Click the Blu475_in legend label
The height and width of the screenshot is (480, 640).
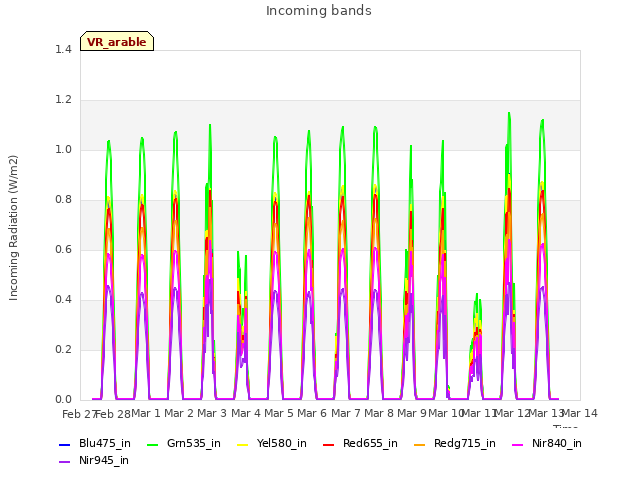pos(105,443)
